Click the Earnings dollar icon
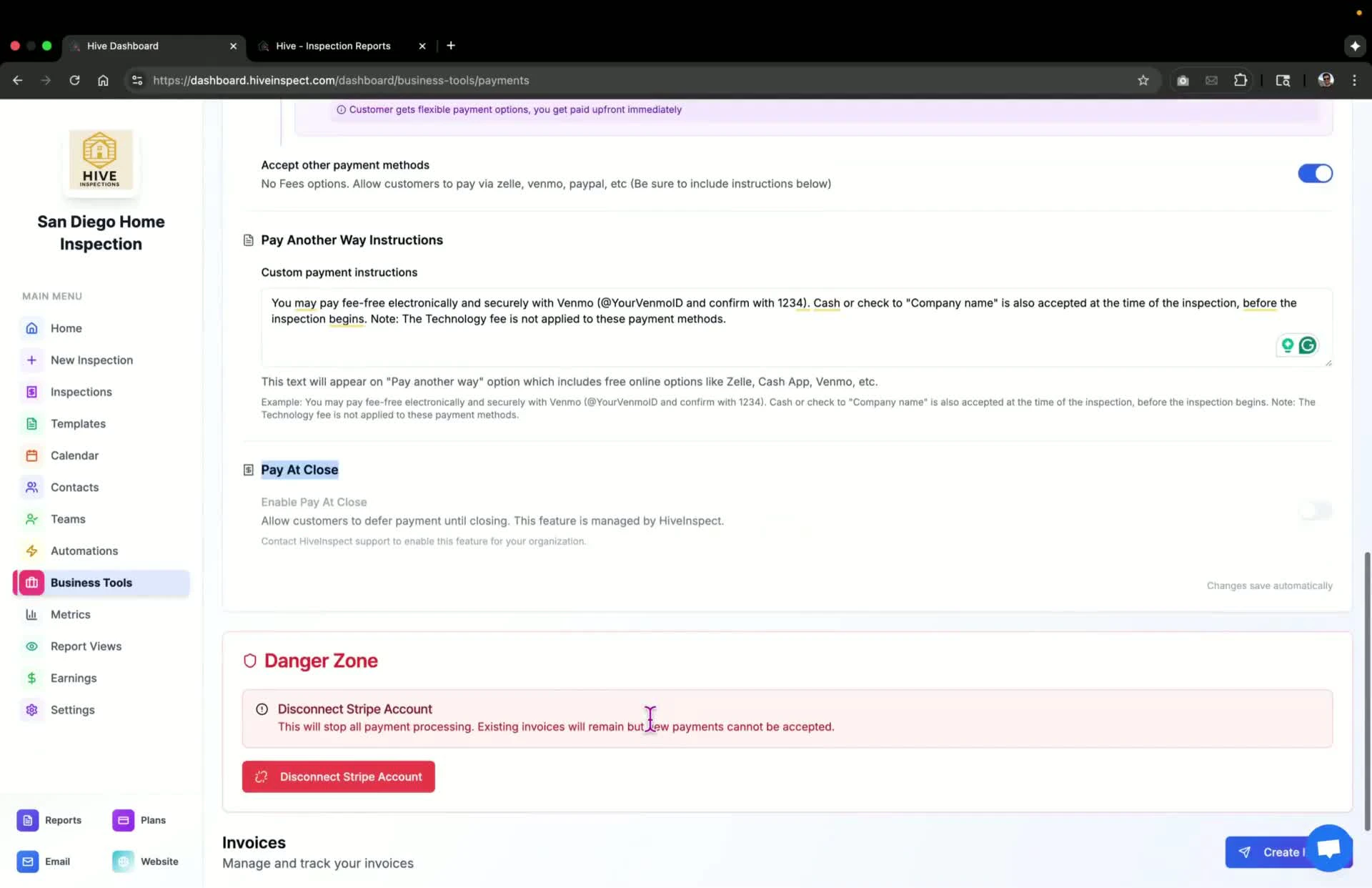 click(31, 678)
